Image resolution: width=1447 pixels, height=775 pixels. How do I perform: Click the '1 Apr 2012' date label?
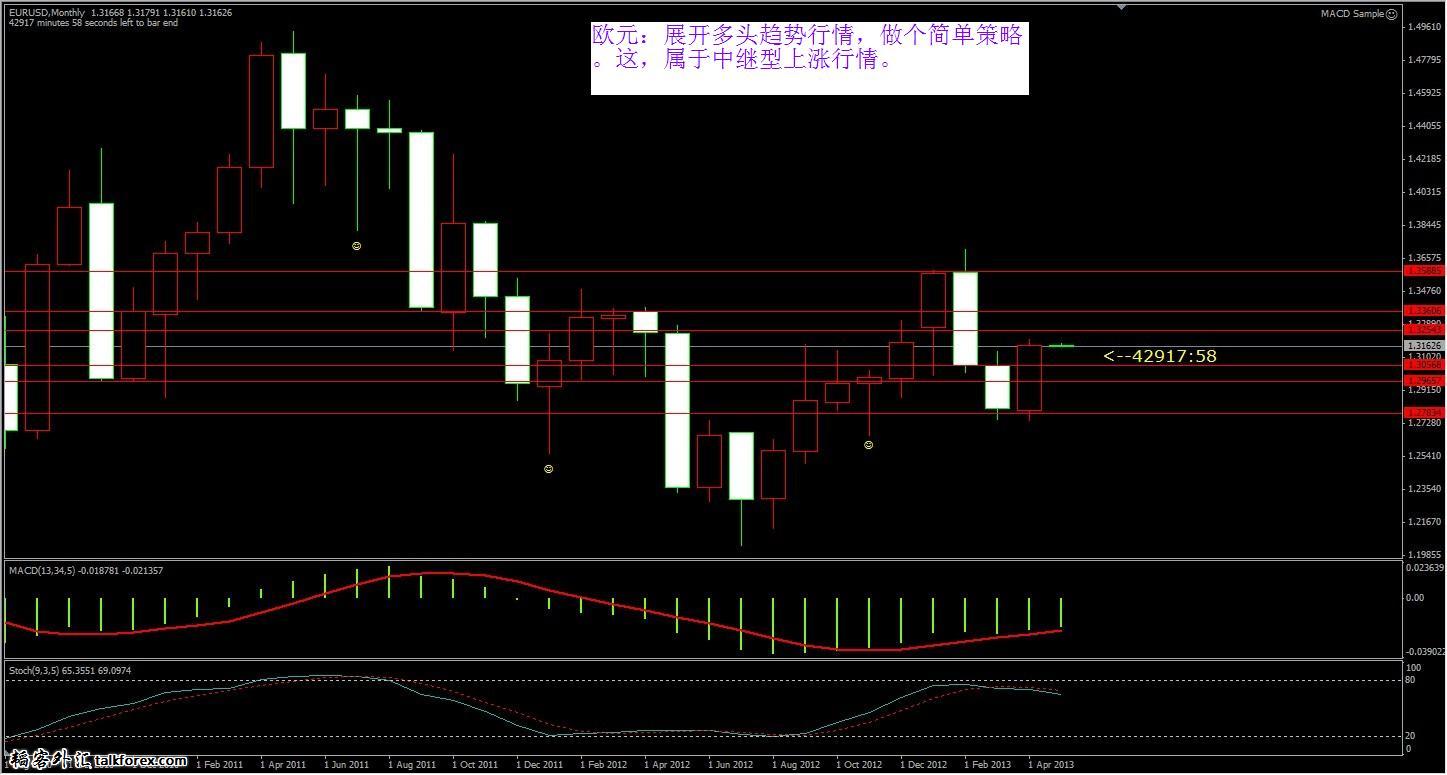(667, 764)
